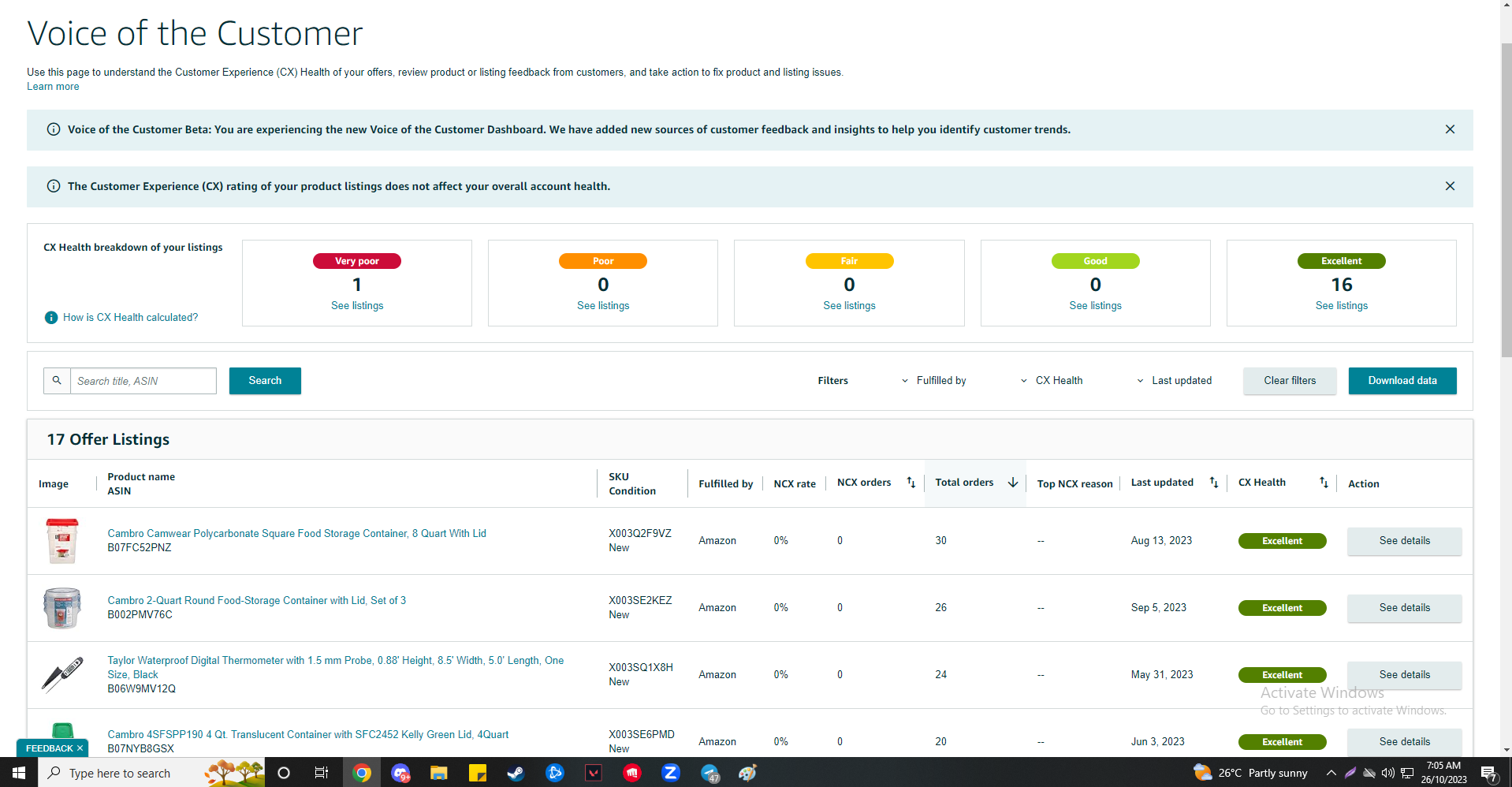The height and width of the screenshot is (787, 1512).
Task: Open the Windows Start menu
Action: point(19,773)
